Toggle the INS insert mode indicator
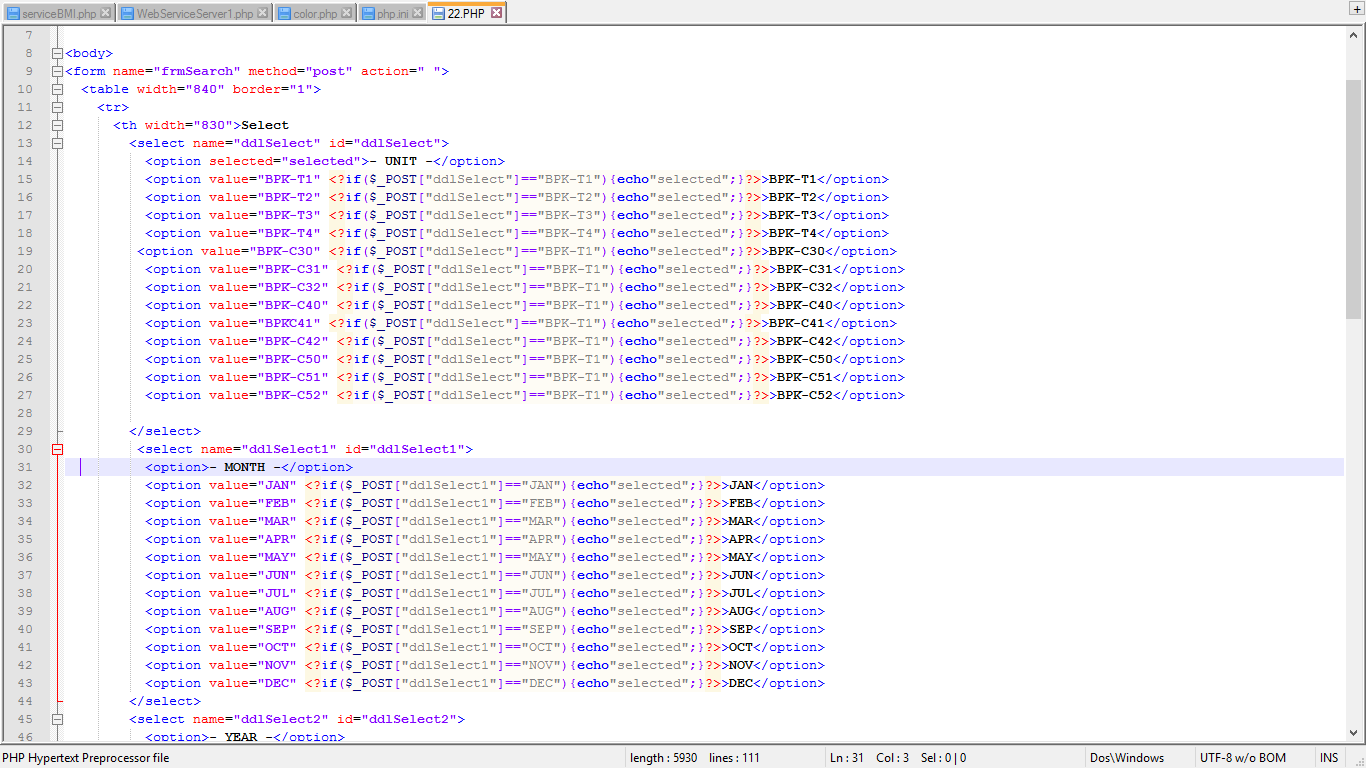This screenshot has height=768, width=1366. 1329,758
